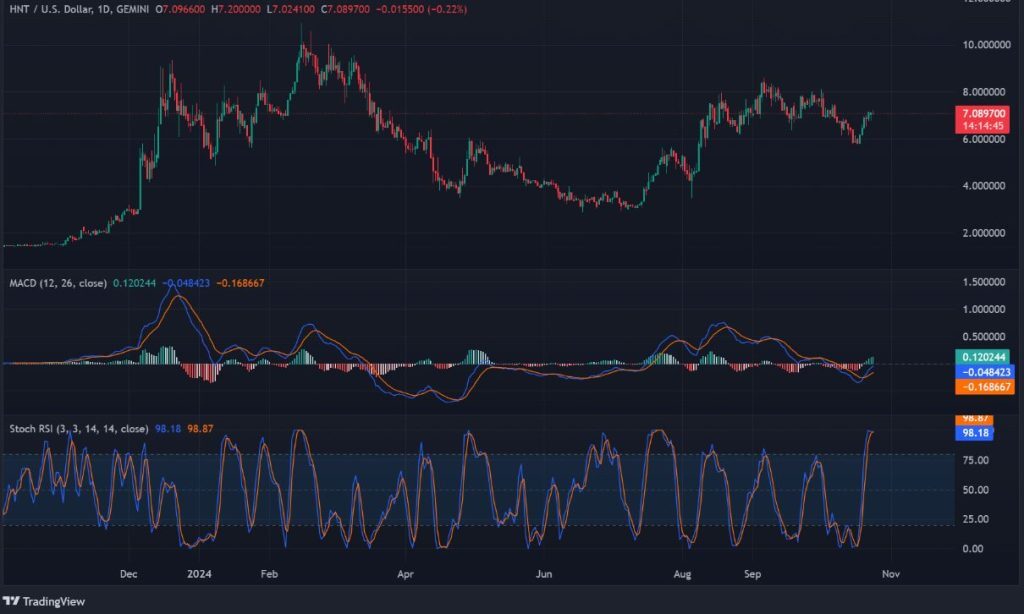Viewport: 1024px width, 614px height.
Task: Click the 4.000000 price axis label
Action: point(984,186)
